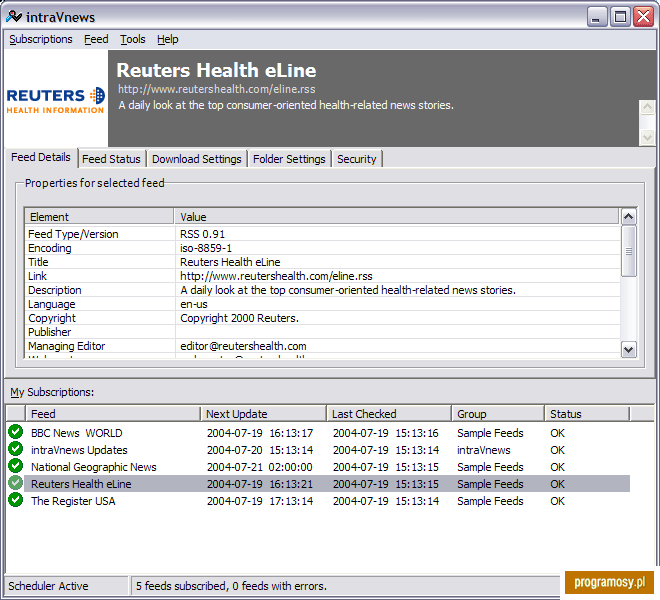Click the green check icon for National Geographic News

point(16,466)
